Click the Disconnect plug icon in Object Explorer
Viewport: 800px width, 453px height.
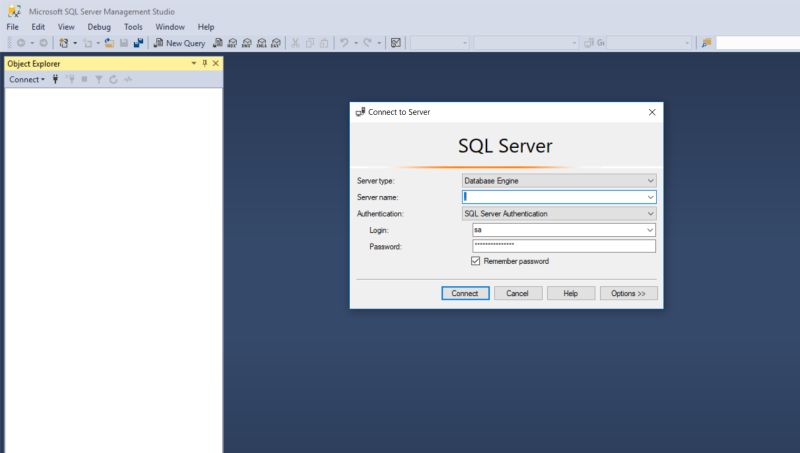71,79
